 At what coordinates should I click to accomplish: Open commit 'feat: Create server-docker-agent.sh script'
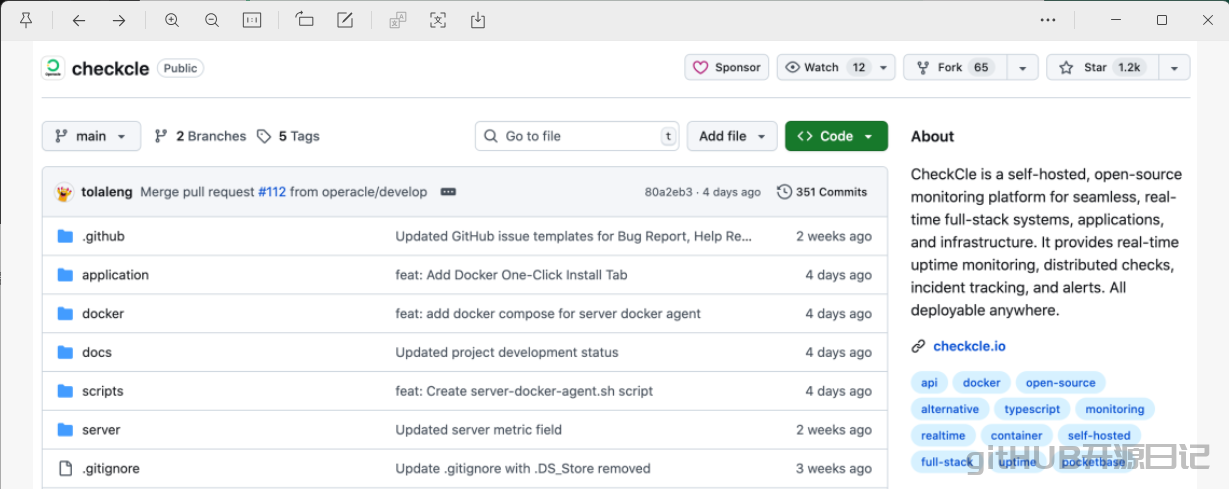(524, 391)
